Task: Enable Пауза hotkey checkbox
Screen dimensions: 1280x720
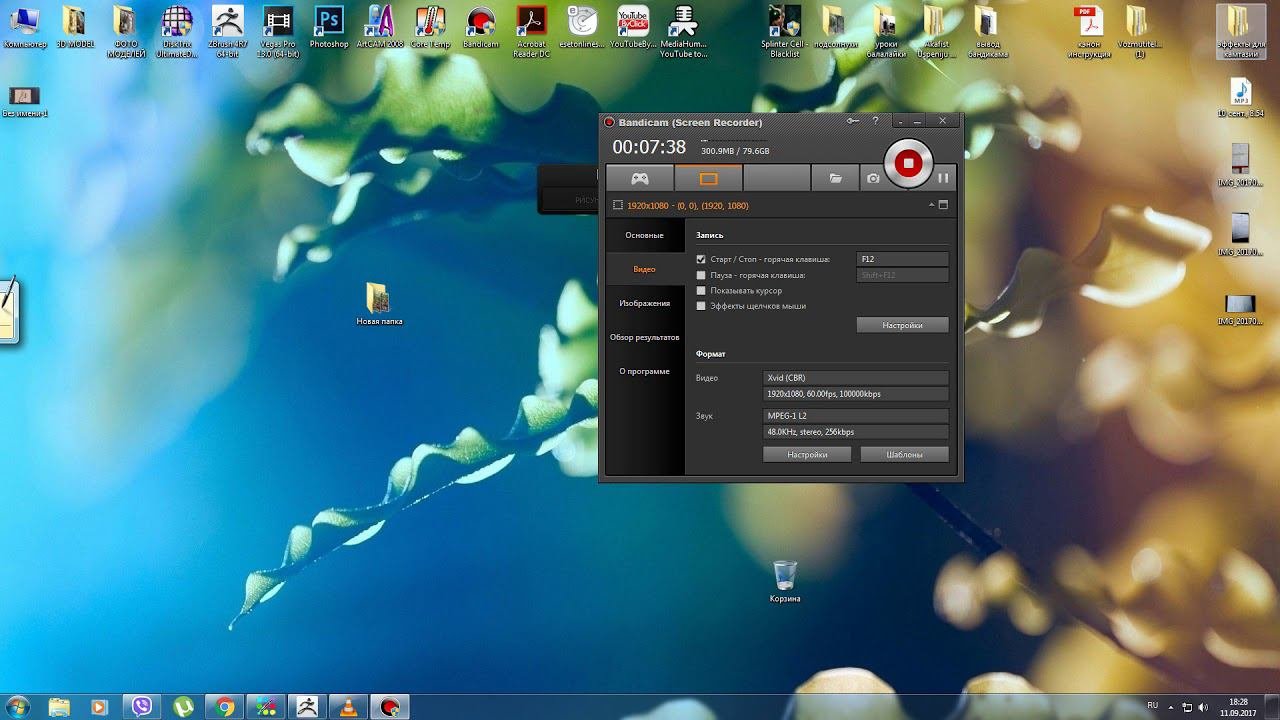Action: 701,275
